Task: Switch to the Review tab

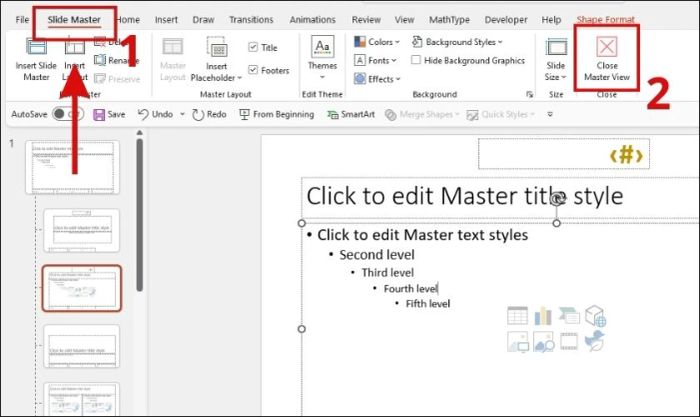Action: point(366,20)
